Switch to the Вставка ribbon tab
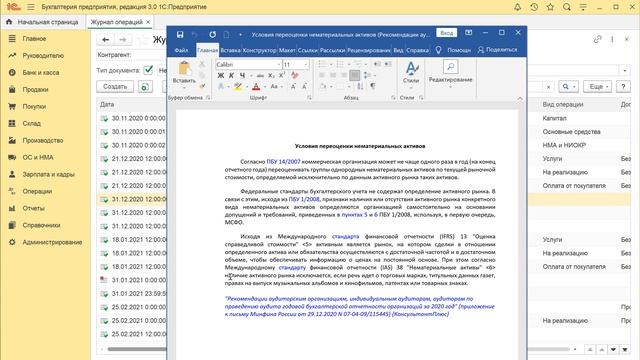The image size is (640, 360). [230, 50]
